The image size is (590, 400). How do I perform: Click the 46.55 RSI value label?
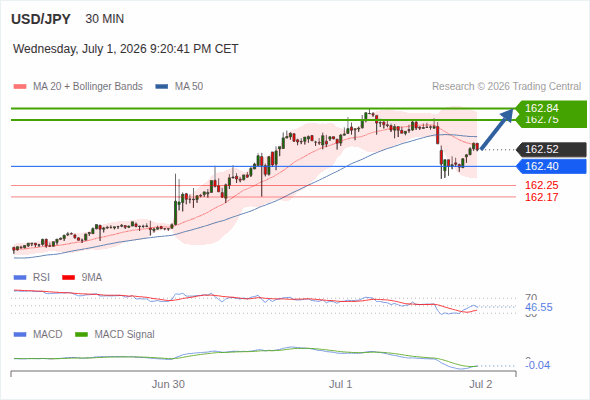539,307
